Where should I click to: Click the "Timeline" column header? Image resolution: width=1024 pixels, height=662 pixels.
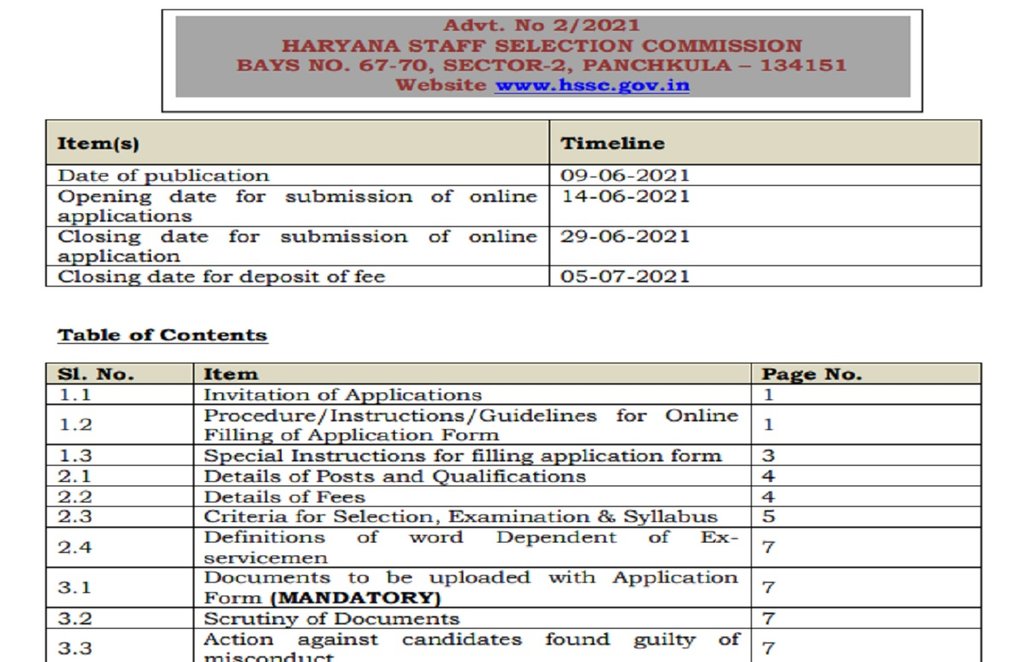(612, 143)
